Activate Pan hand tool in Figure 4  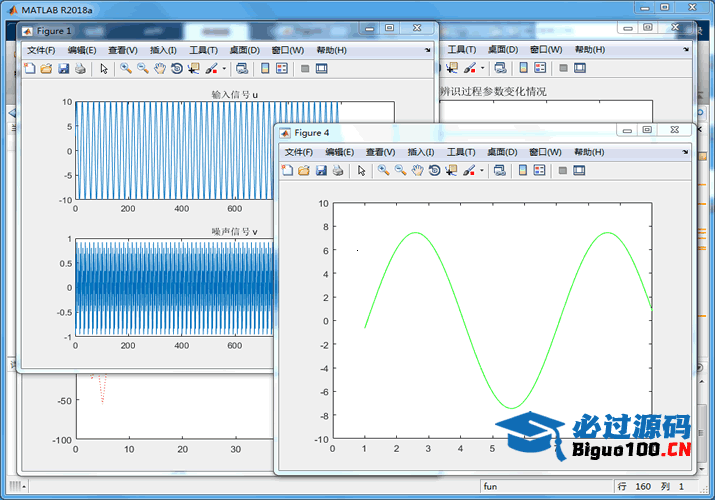coord(417,170)
